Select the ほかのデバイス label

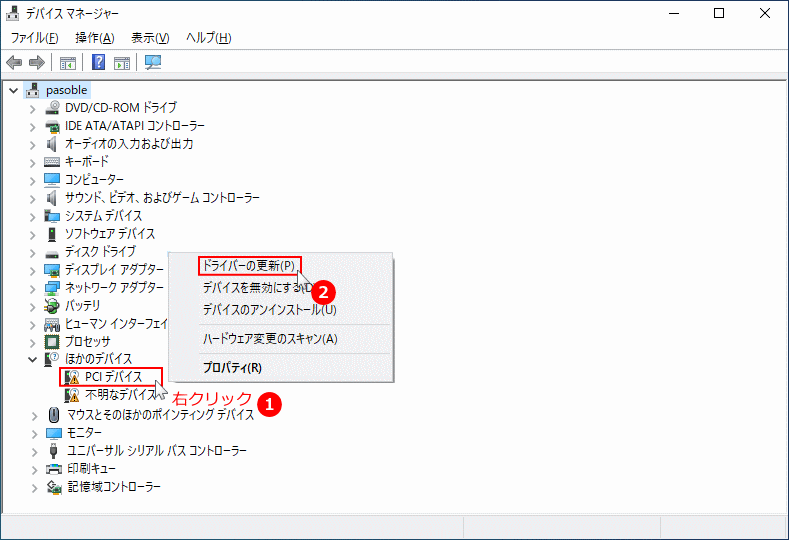pos(99,359)
